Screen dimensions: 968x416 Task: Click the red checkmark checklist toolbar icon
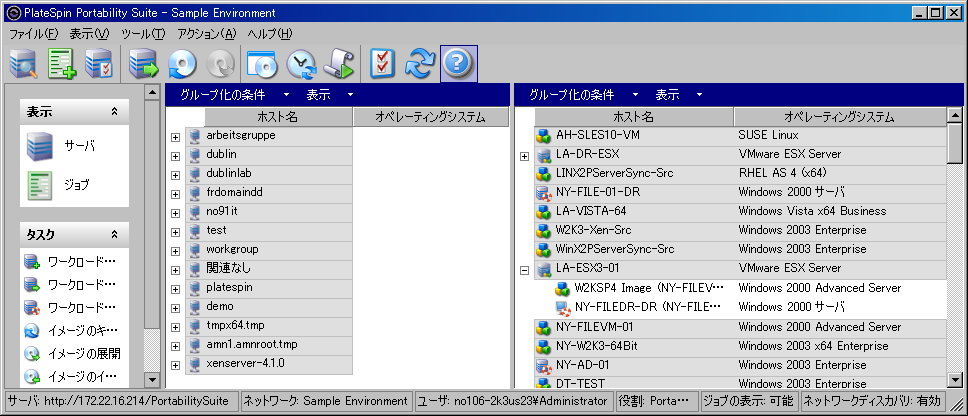point(383,64)
